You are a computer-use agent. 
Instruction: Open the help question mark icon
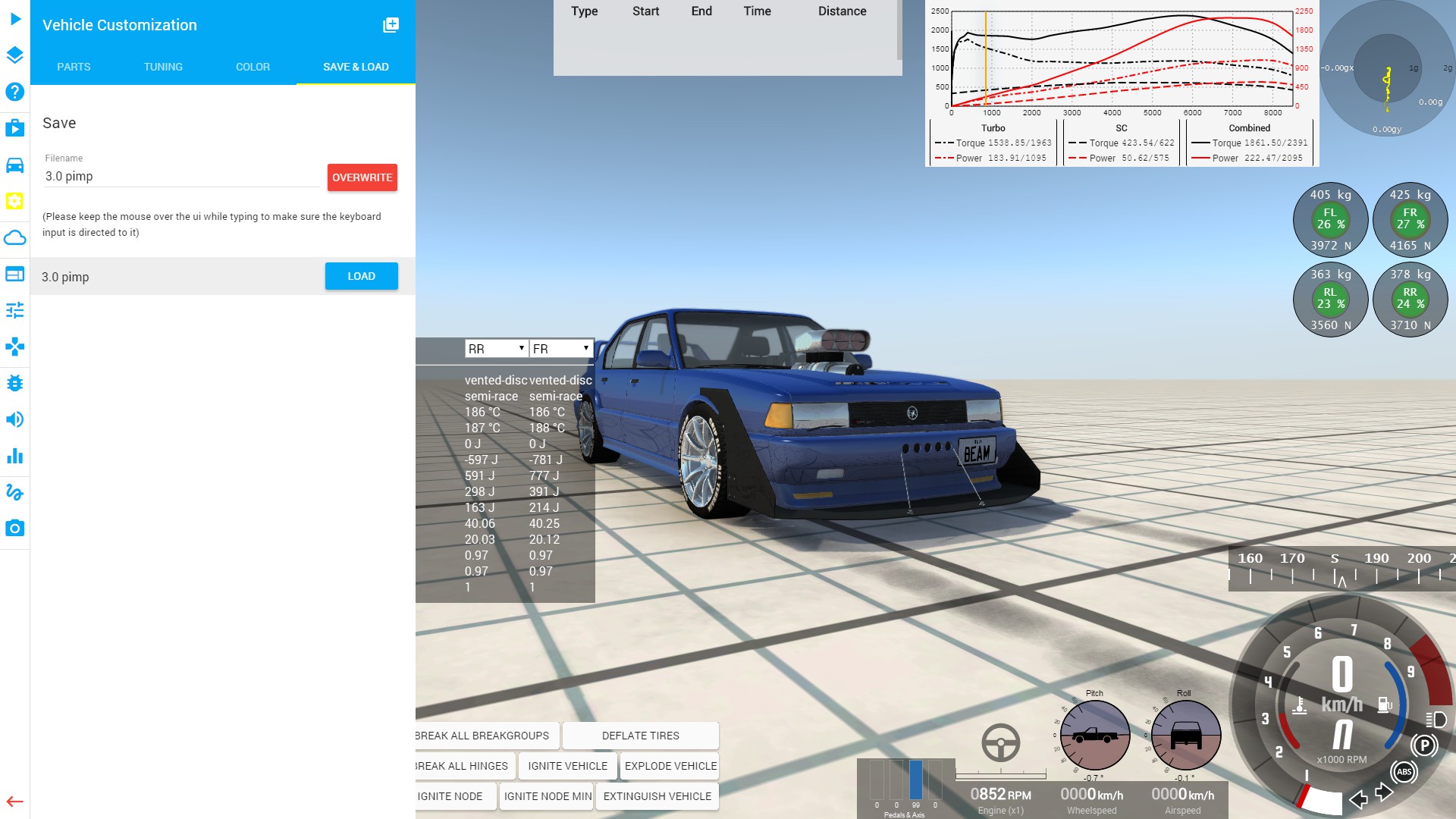[x=15, y=92]
